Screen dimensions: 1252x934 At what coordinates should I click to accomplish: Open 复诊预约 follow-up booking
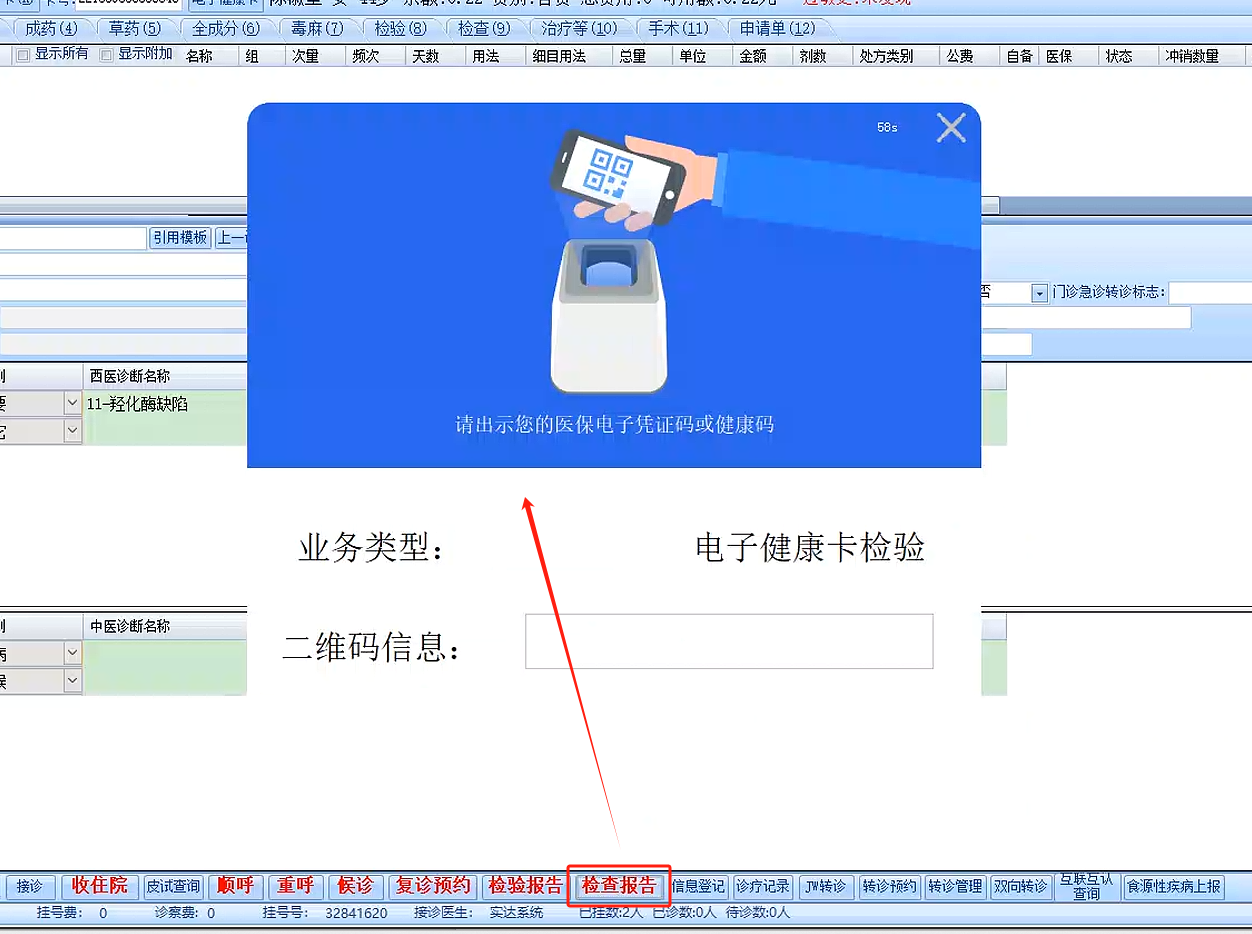coord(433,886)
